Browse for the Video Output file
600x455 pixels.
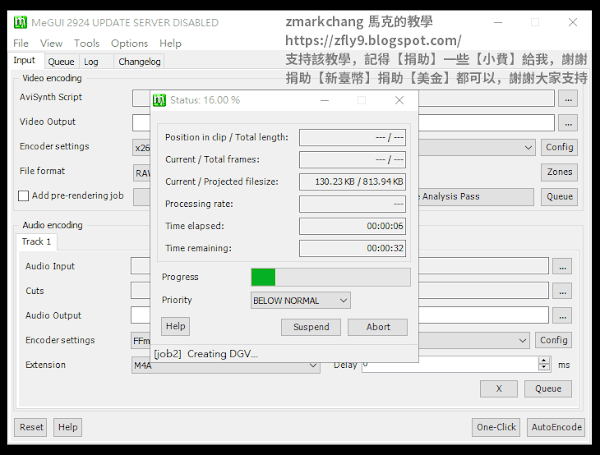coord(568,124)
